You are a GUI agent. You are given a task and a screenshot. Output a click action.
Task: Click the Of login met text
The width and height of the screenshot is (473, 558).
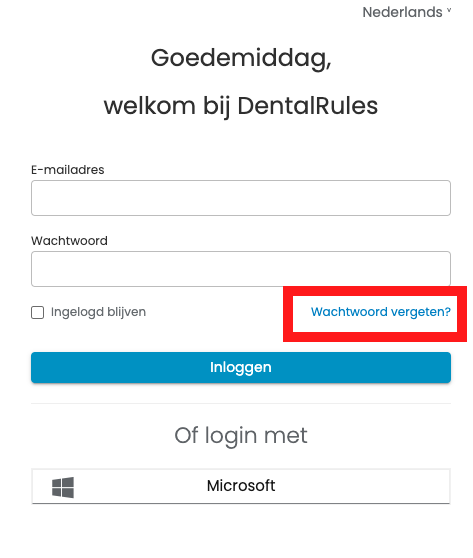(241, 436)
